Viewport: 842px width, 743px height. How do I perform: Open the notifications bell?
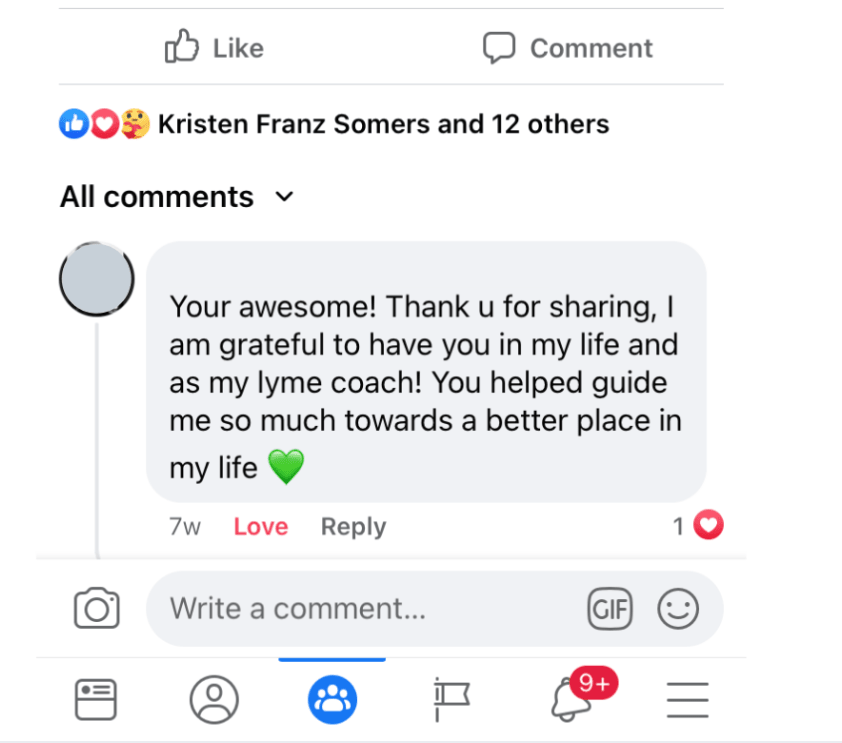[x=572, y=698]
